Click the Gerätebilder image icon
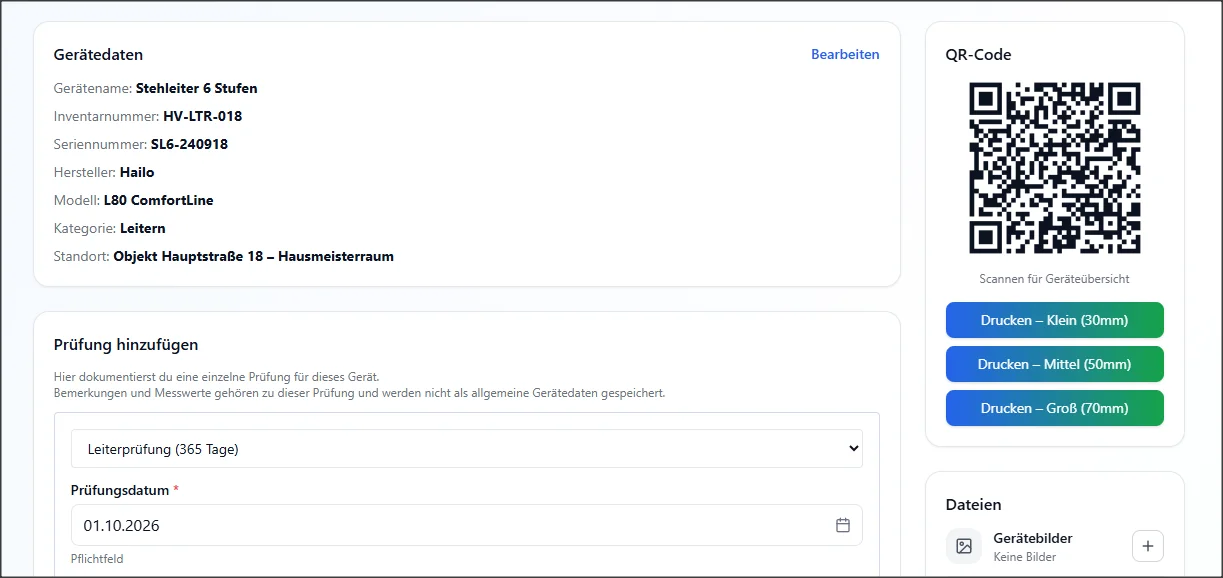Viewport: 1223px width, 578px height. click(964, 546)
